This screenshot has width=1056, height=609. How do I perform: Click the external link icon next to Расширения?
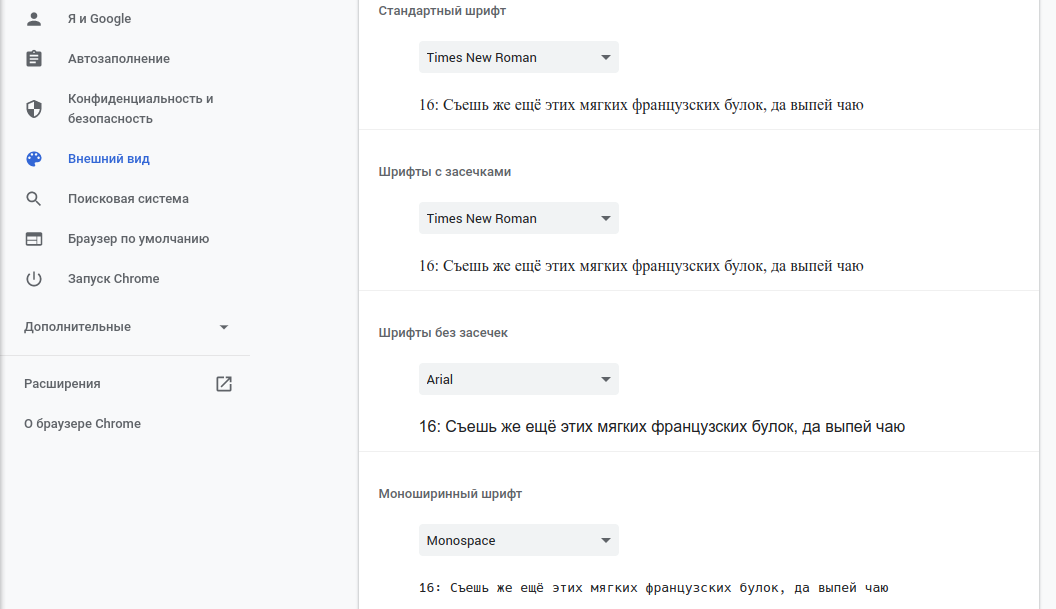[x=224, y=384]
